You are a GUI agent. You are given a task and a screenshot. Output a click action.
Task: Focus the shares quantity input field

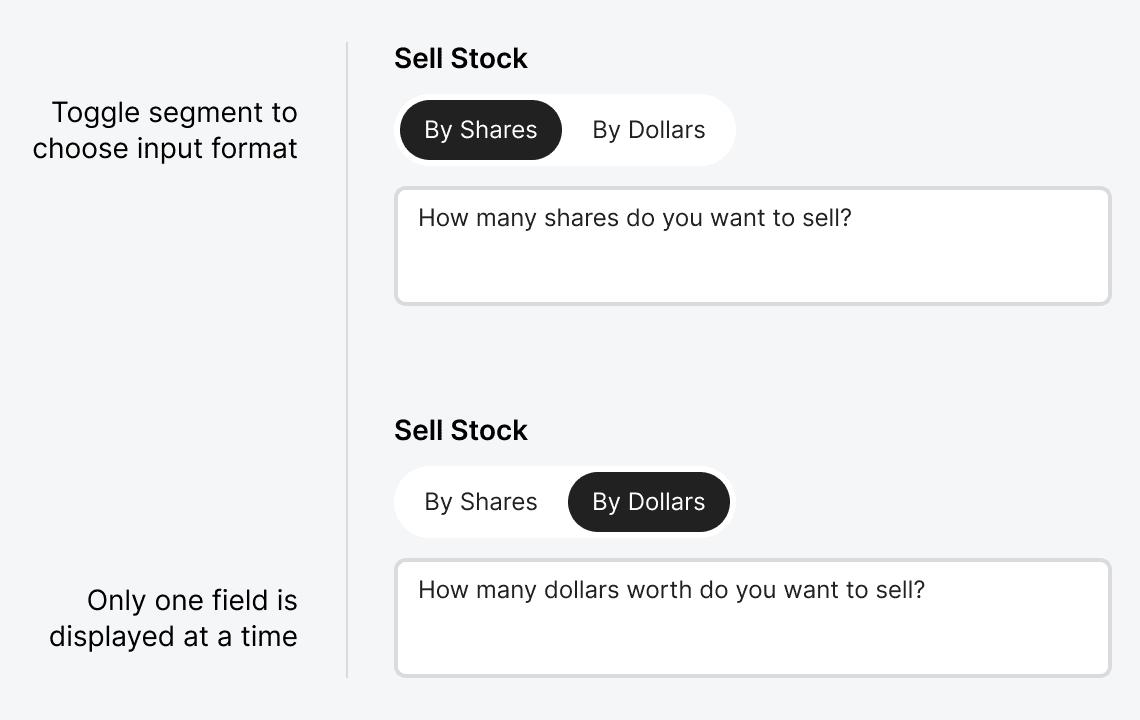pyautogui.click(x=752, y=246)
